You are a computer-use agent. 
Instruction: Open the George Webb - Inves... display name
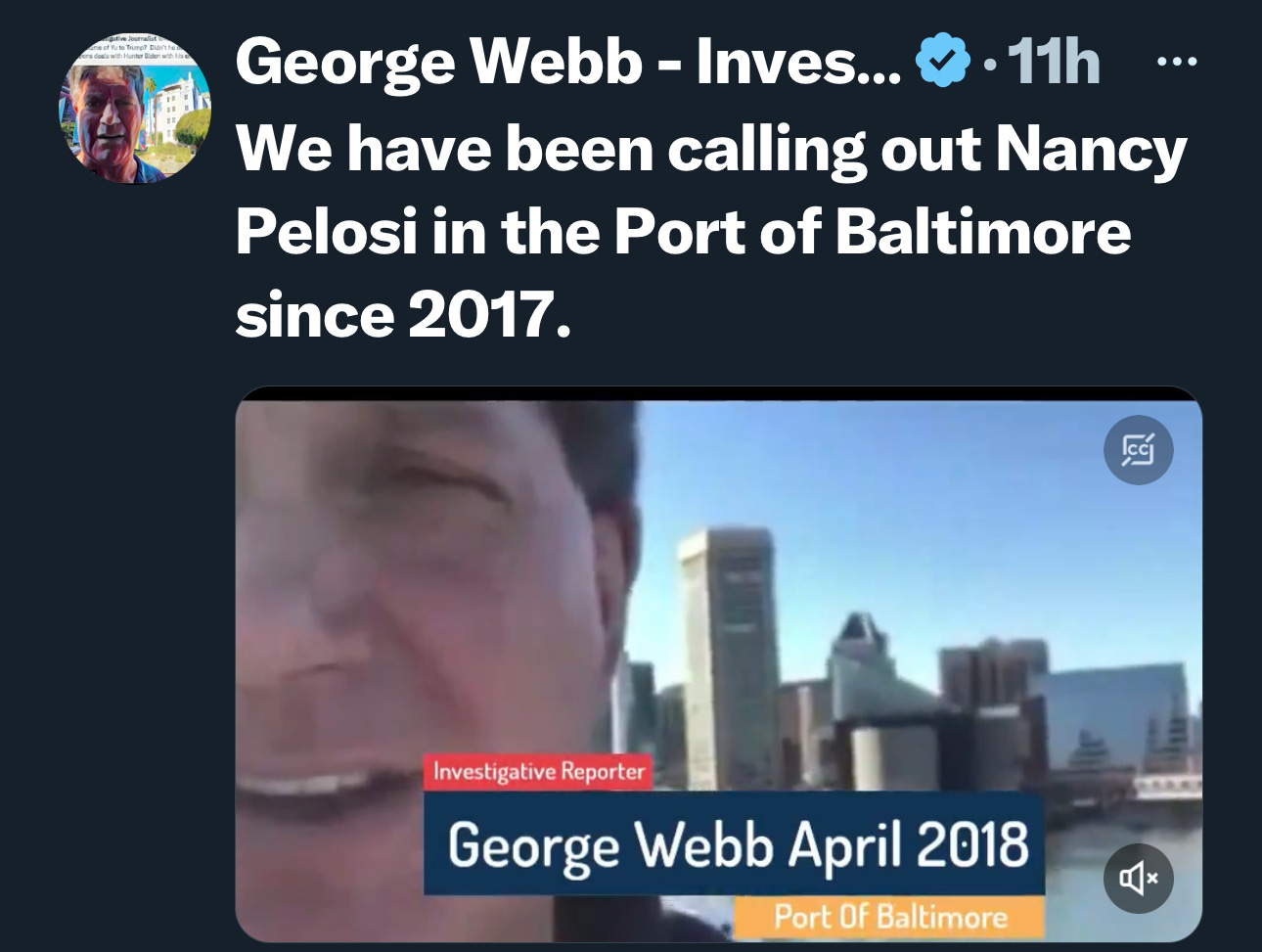click(569, 61)
